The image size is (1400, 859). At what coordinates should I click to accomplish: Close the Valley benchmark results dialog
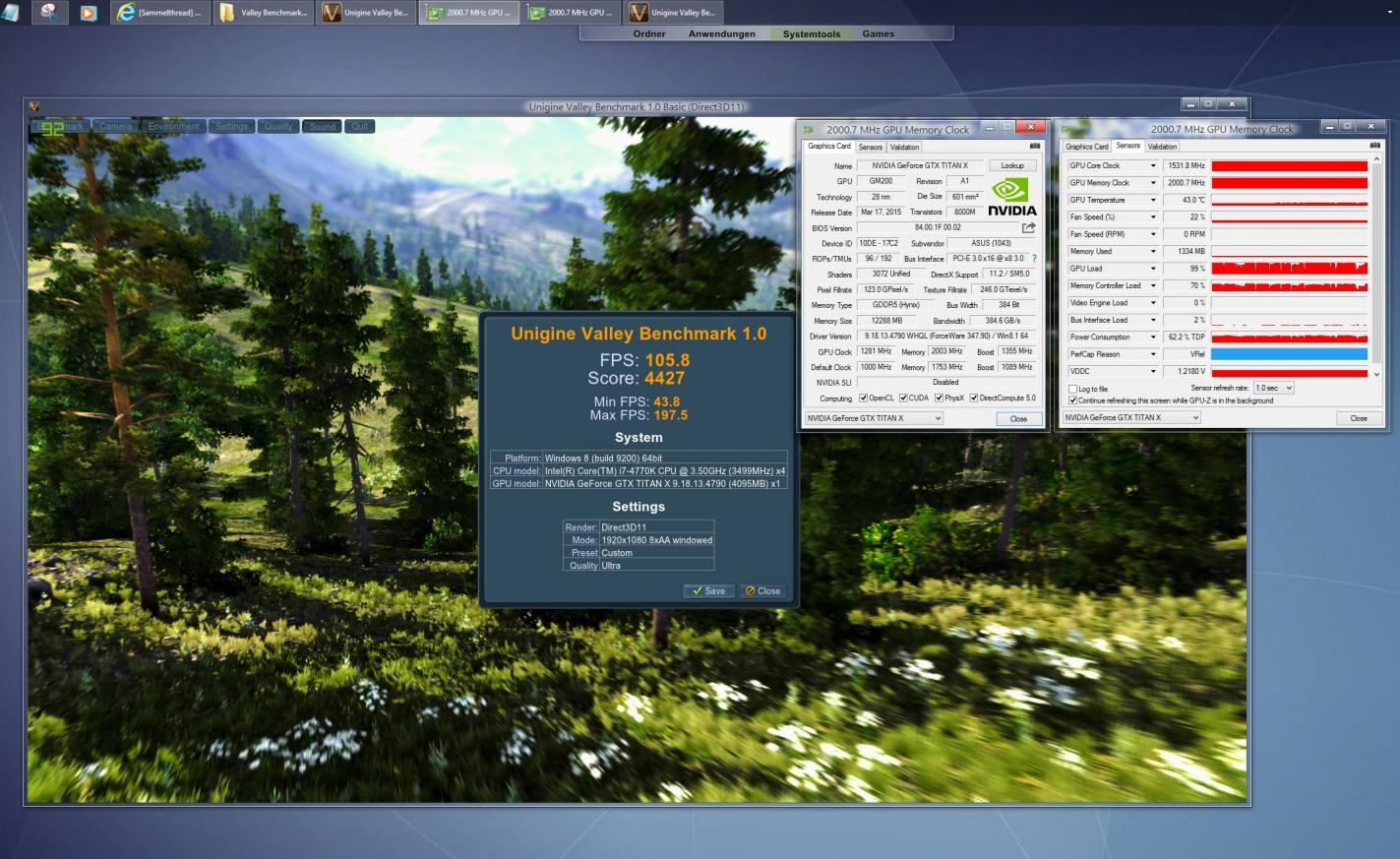point(762,590)
